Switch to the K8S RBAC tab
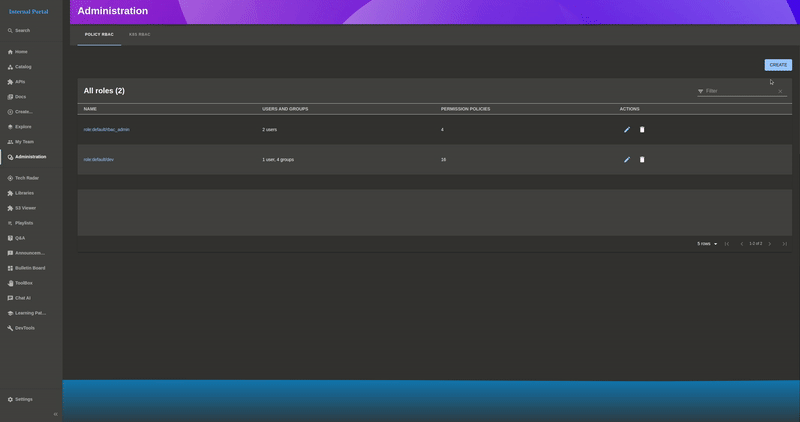The height and width of the screenshot is (422, 800). pyautogui.click(x=139, y=34)
